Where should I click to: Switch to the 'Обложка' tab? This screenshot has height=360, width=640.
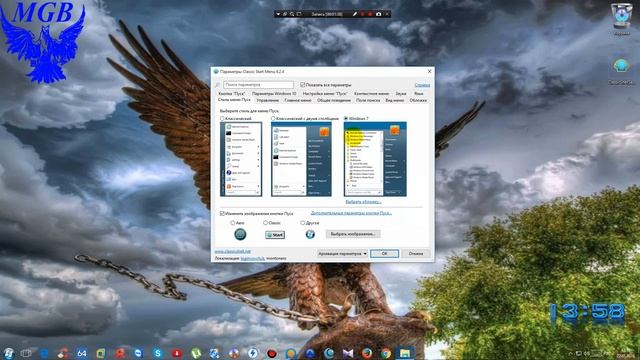tap(418, 100)
